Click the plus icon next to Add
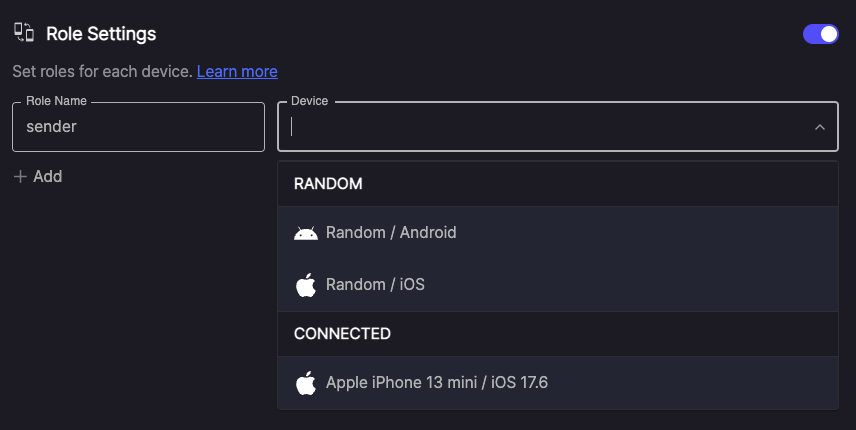The width and height of the screenshot is (856, 430). point(20,177)
